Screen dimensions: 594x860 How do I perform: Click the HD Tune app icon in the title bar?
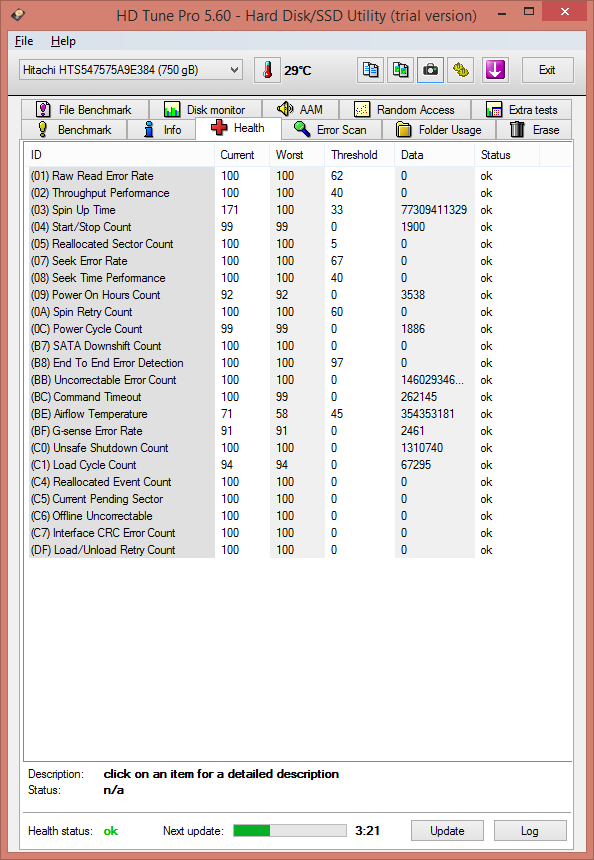(x=18, y=14)
